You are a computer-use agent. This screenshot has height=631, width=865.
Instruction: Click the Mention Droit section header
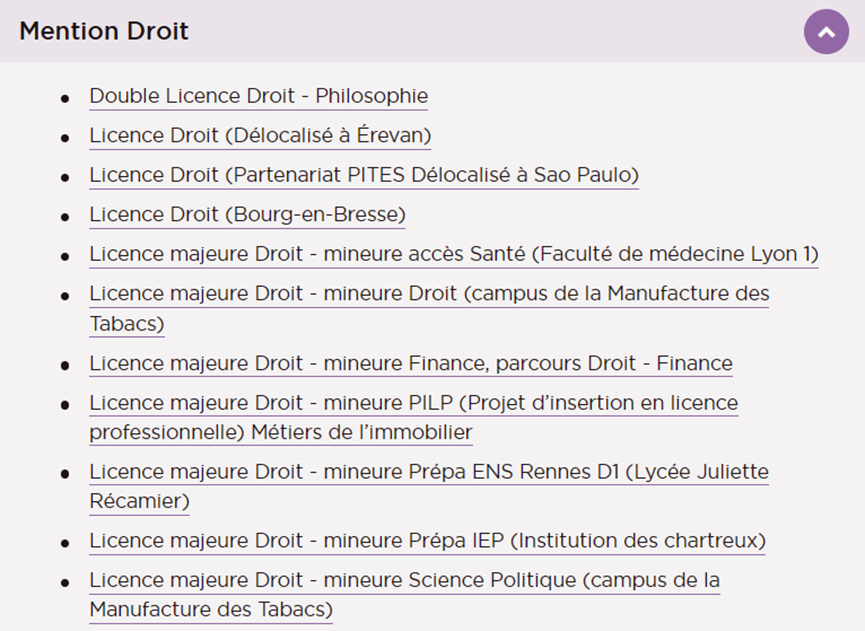432,31
